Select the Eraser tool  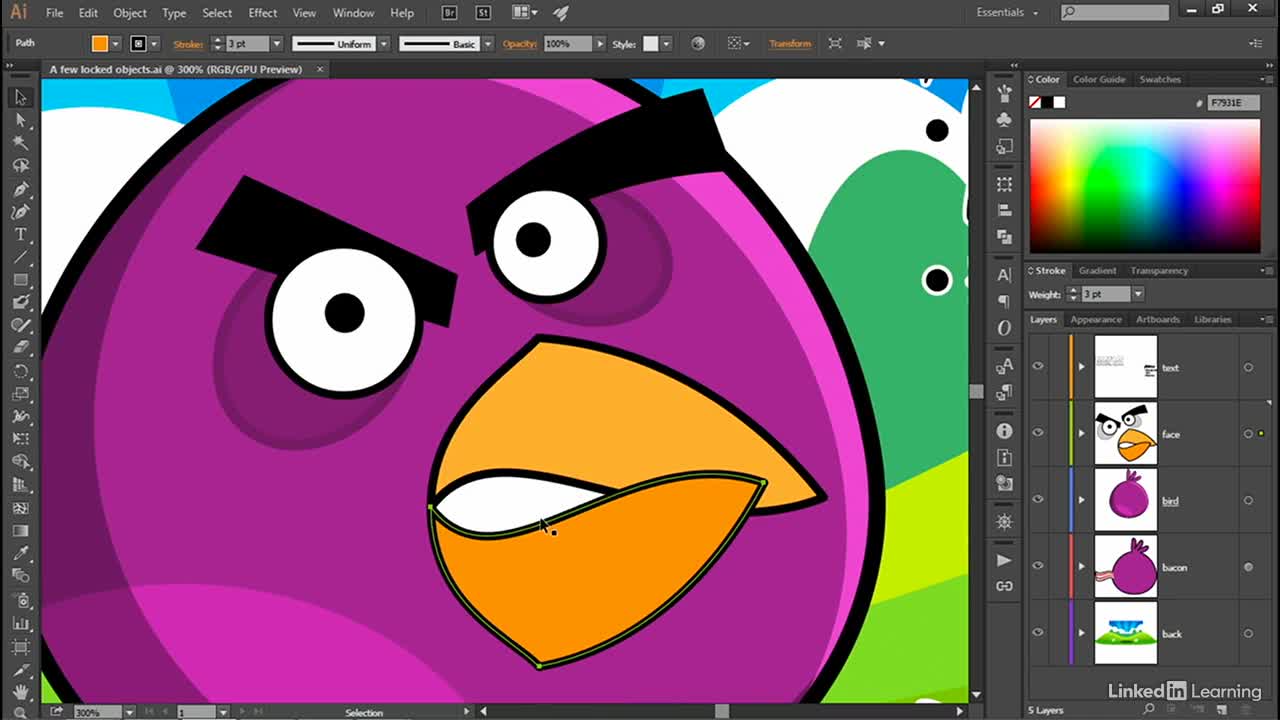(20, 347)
